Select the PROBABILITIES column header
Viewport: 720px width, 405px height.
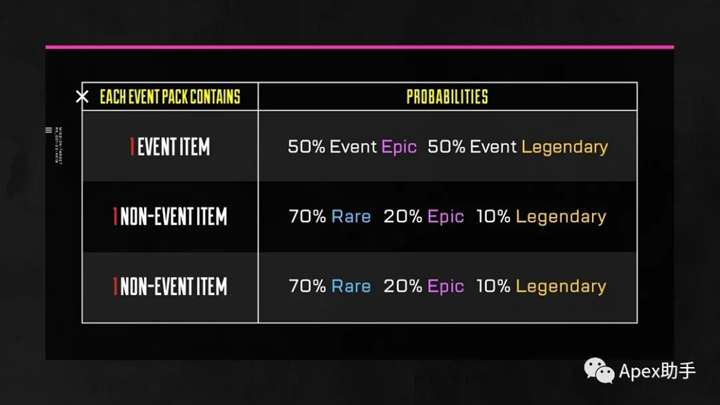pyautogui.click(x=447, y=97)
